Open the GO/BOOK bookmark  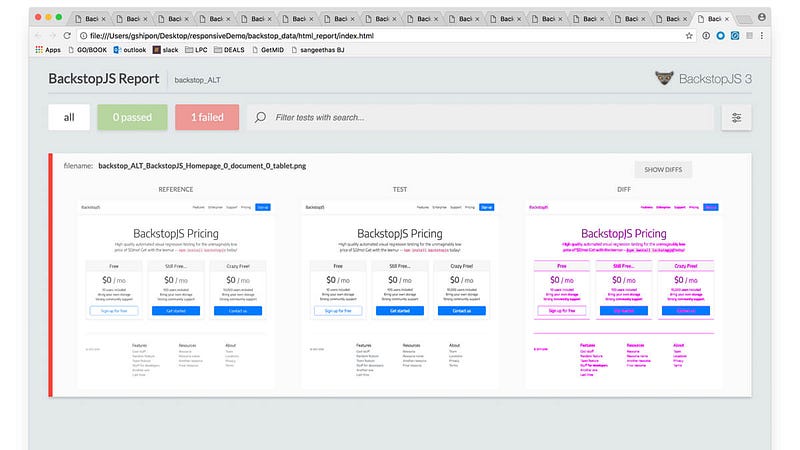87,50
